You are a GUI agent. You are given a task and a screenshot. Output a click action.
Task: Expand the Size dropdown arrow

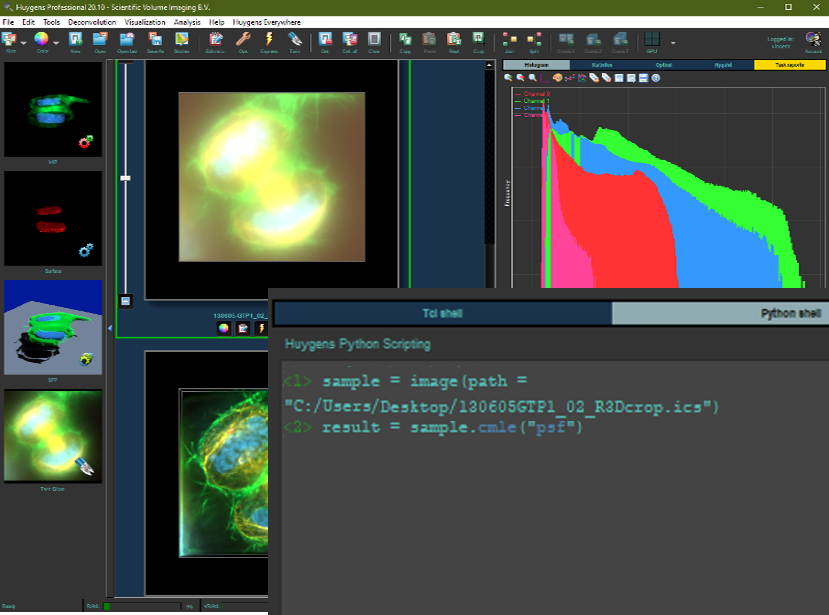click(x=24, y=43)
